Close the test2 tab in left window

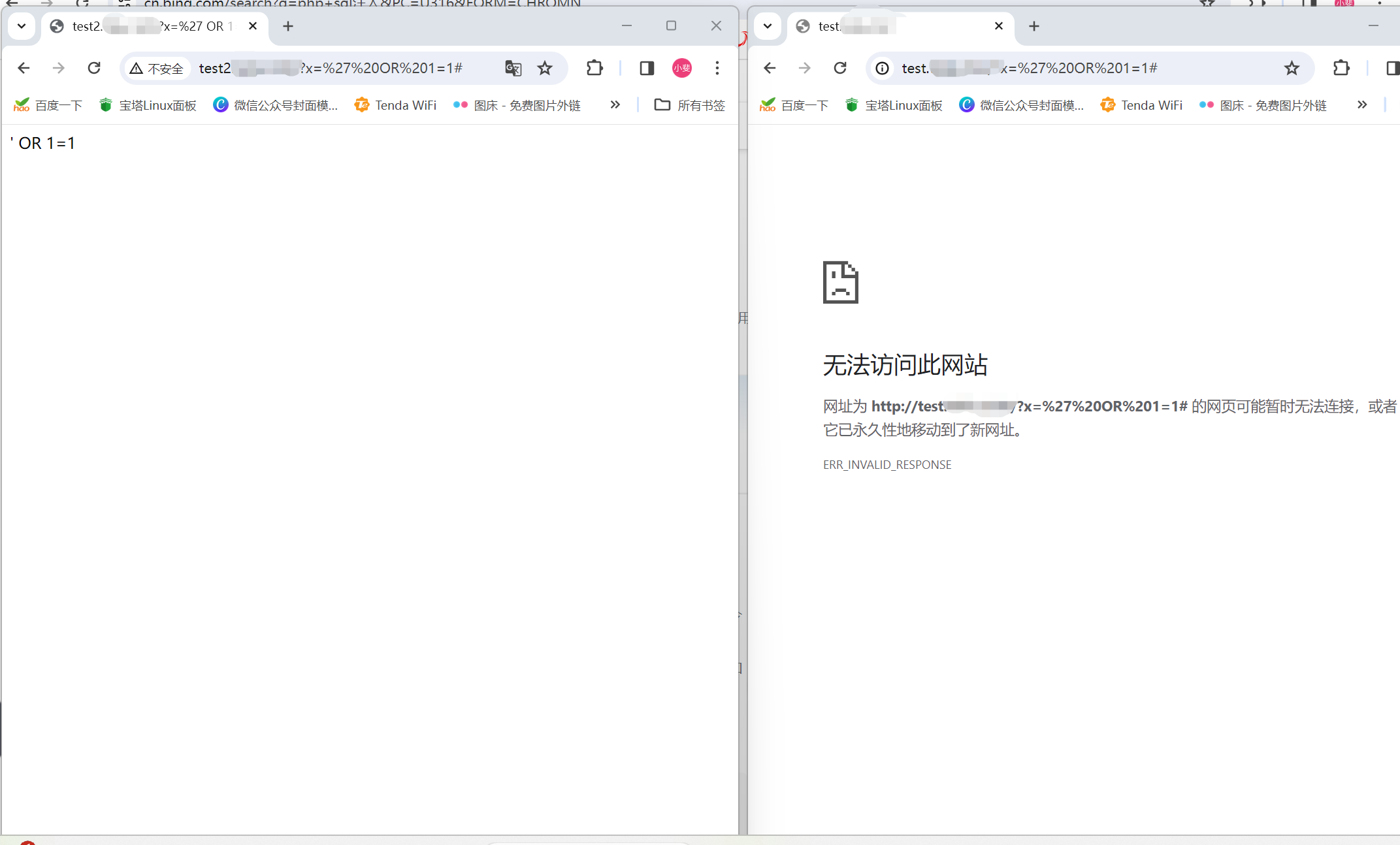click(x=253, y=26)
